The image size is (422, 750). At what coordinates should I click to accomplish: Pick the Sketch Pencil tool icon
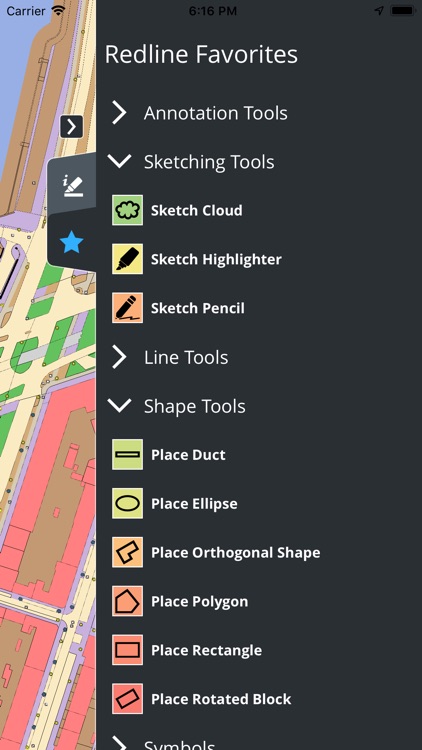tap(127, 308)
